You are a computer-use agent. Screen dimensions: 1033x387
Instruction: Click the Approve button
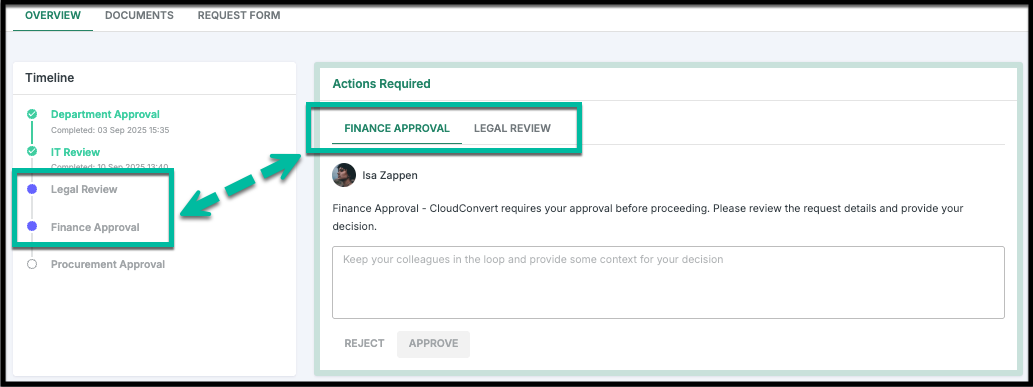[433, 344]
